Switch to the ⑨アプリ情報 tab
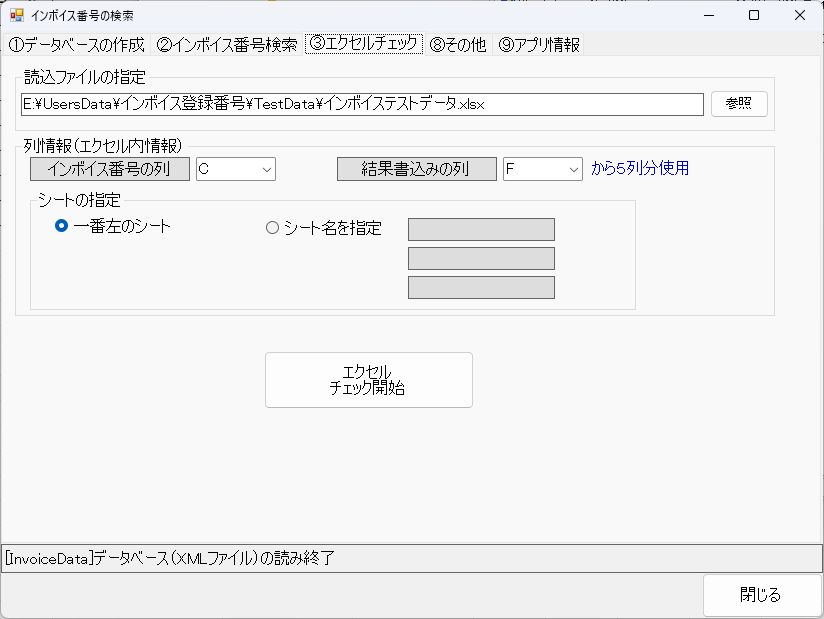Image resolution: width=824 pixels, height=619 pixels. (x=539, y=45)
